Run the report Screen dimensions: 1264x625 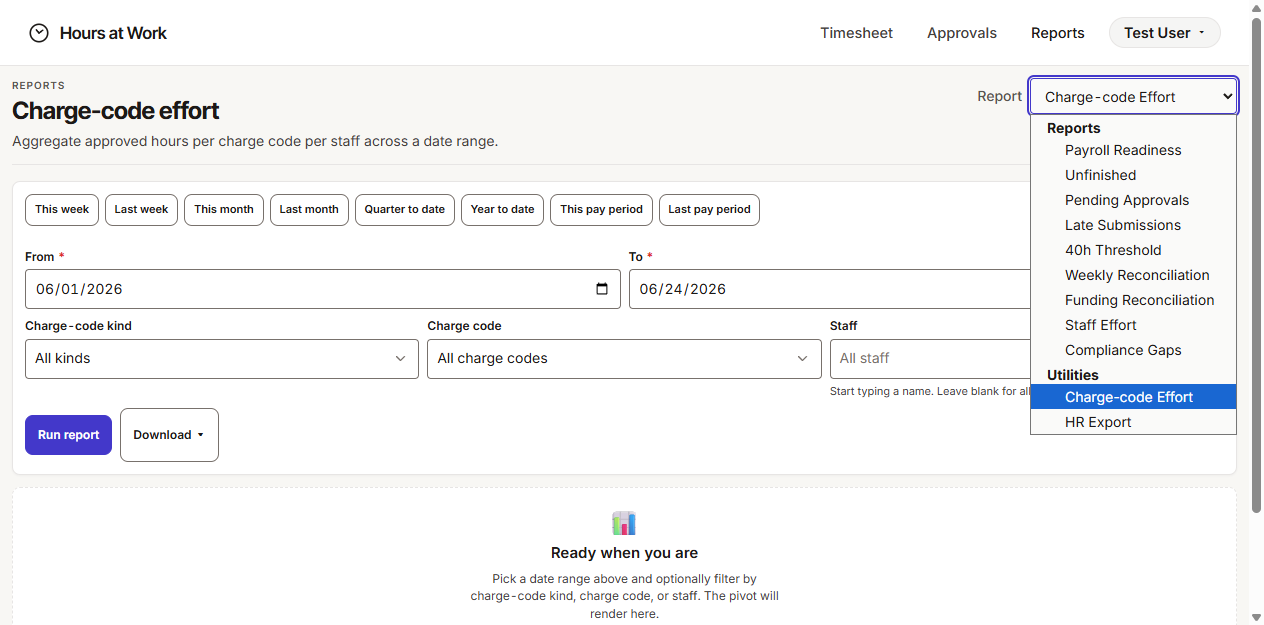68,435
